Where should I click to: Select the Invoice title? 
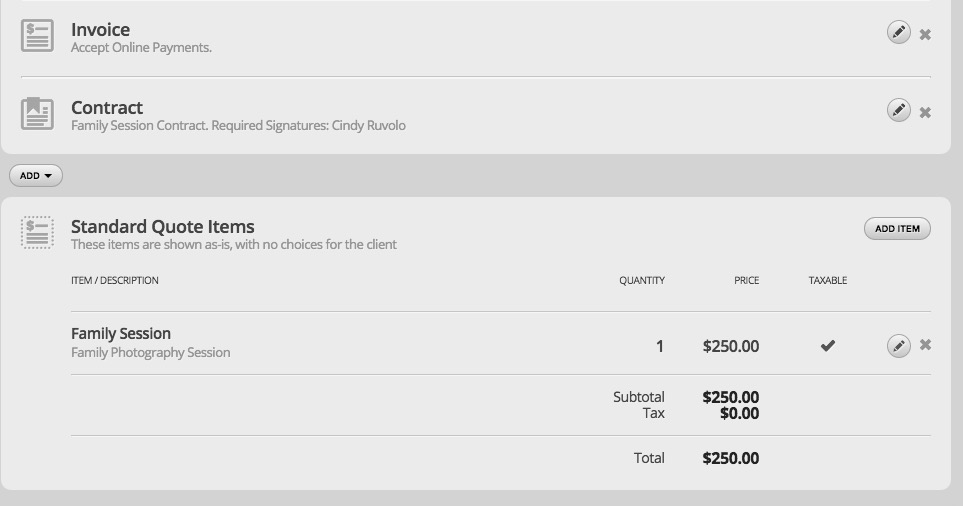click(100, 29)
